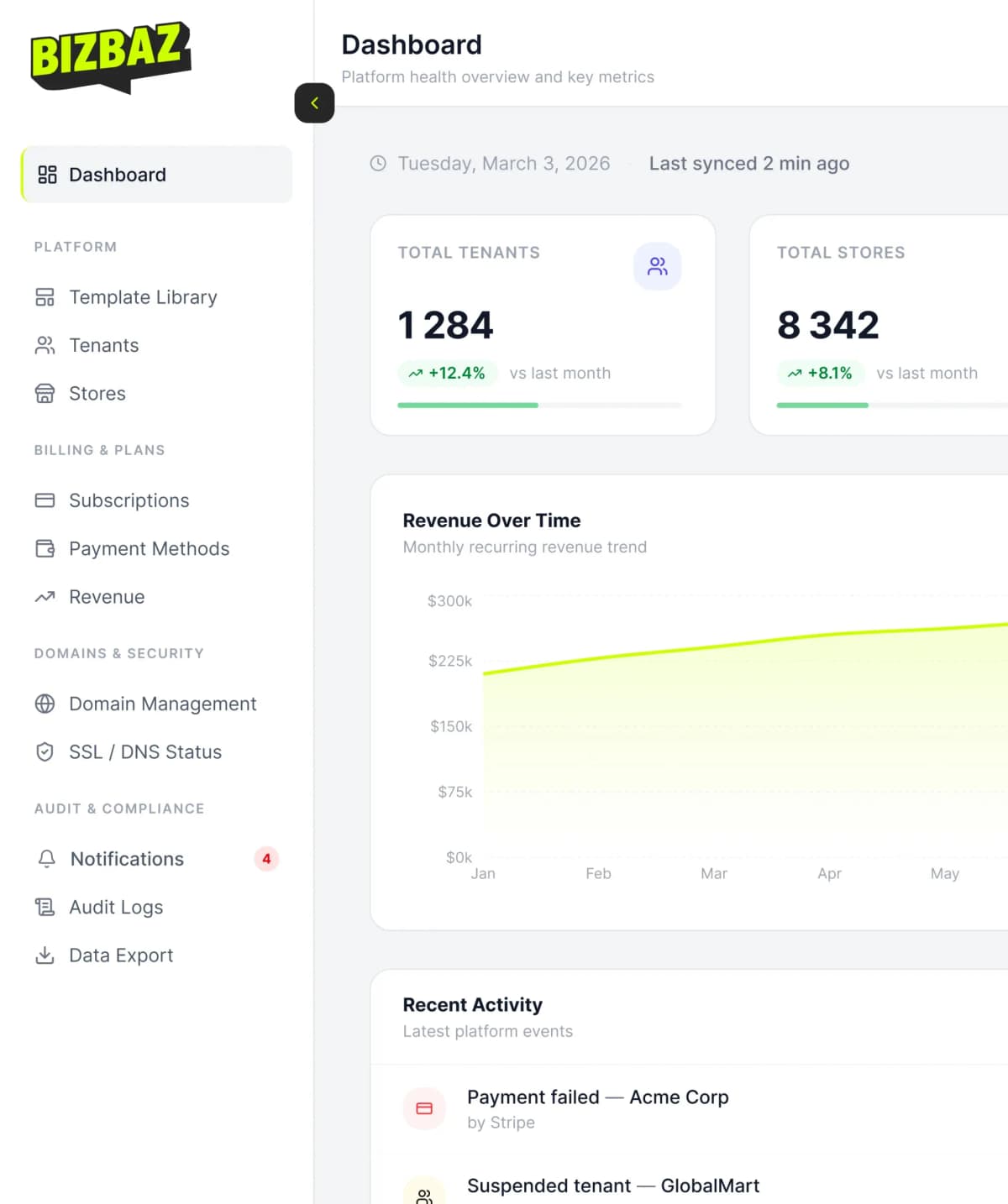
Task: Open Stores via the storefront icon
Action: (x=45, y=393)
